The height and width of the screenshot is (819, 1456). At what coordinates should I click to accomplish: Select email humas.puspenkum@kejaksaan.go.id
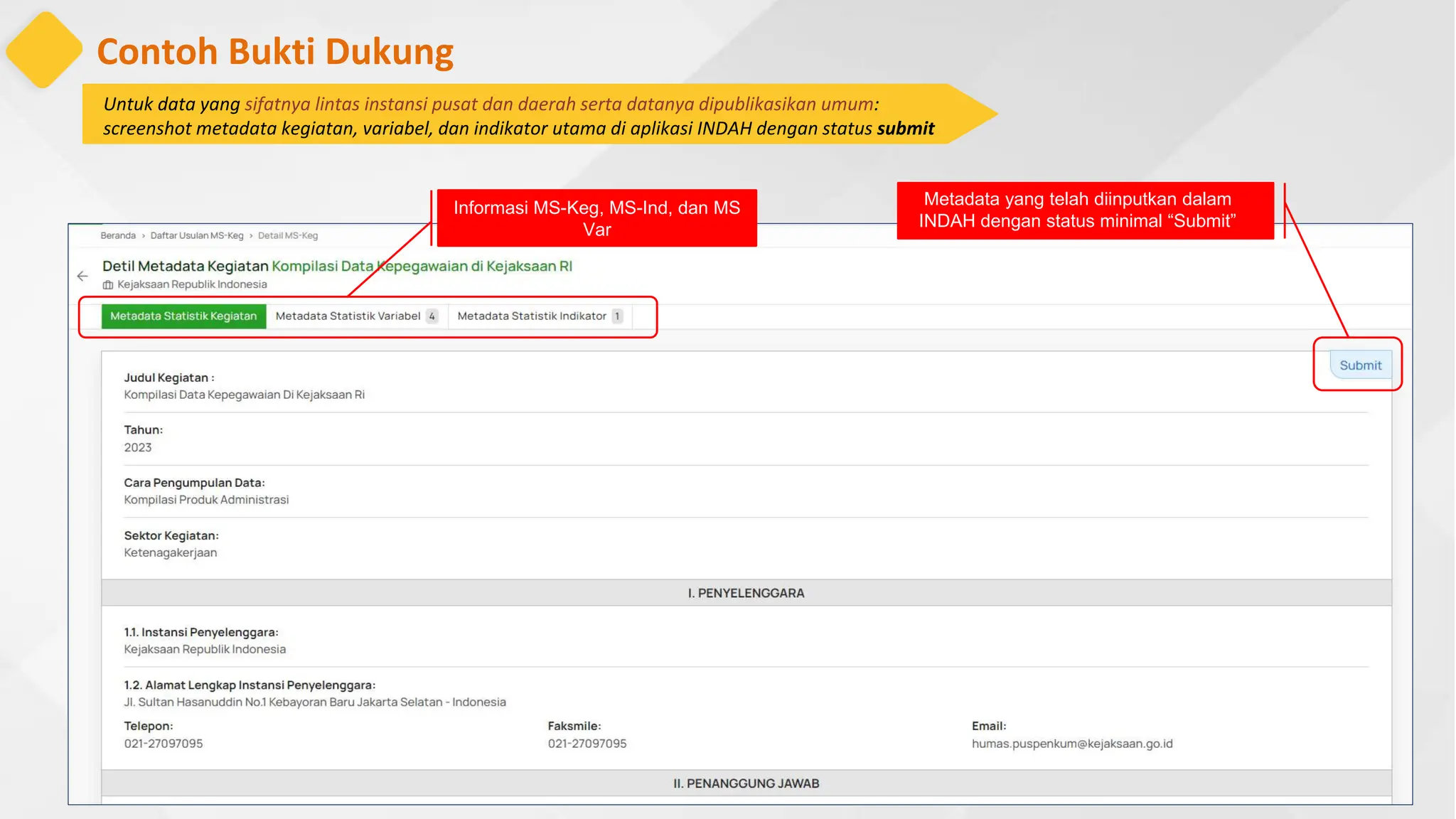tap(1072, 744)
